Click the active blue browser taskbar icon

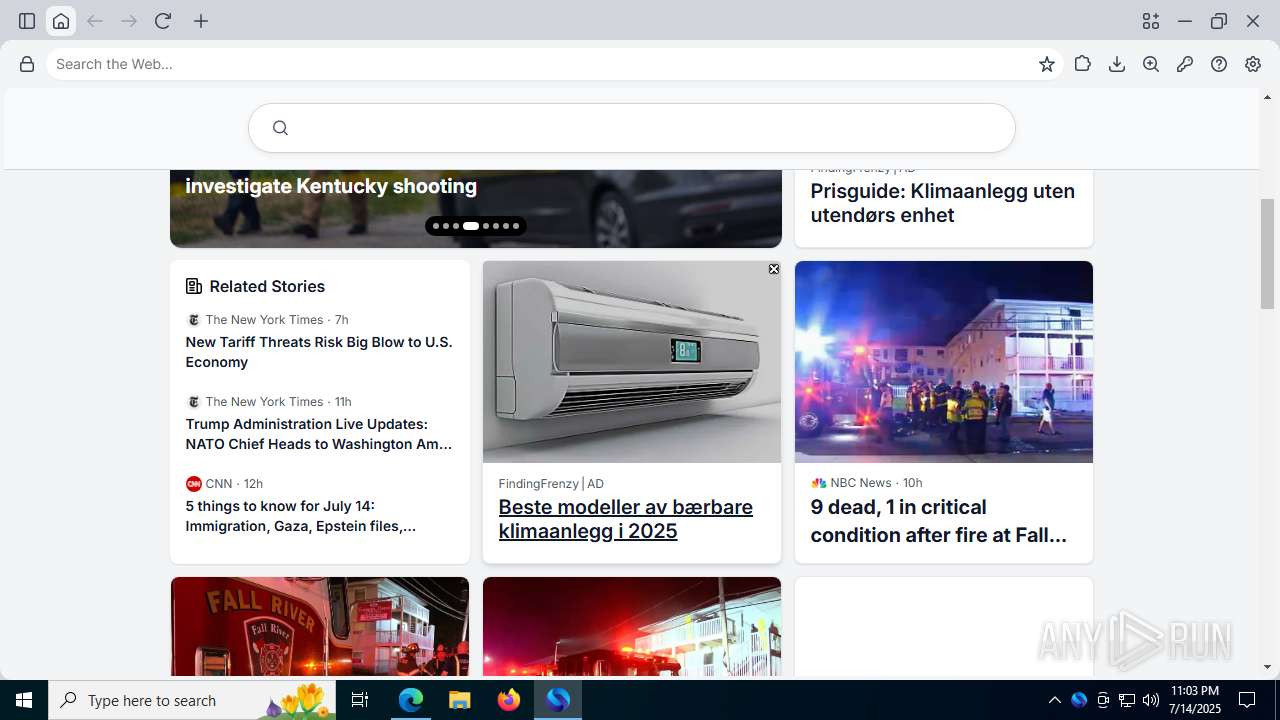pos(558,700)
